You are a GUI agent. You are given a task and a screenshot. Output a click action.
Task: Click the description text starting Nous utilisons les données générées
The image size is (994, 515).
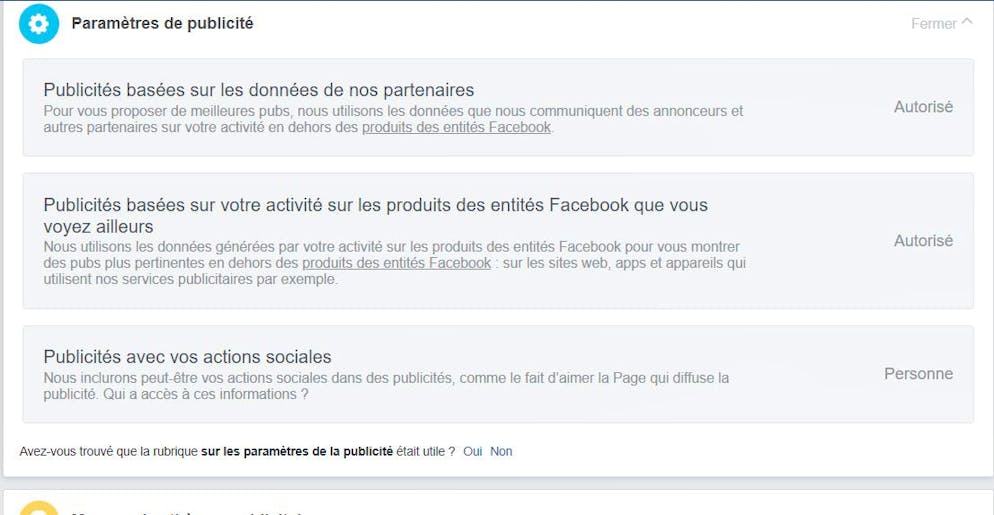(394, 263)
